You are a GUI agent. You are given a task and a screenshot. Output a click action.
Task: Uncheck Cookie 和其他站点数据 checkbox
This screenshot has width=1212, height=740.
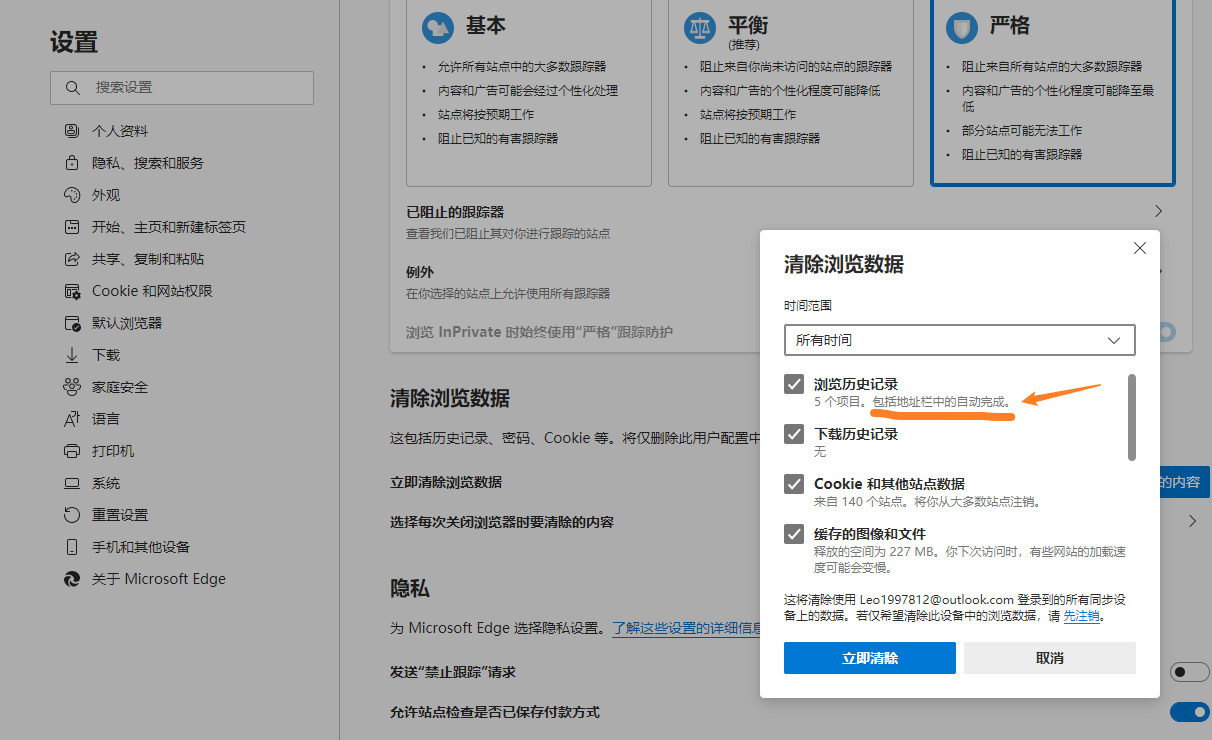[x=794, y=484]
